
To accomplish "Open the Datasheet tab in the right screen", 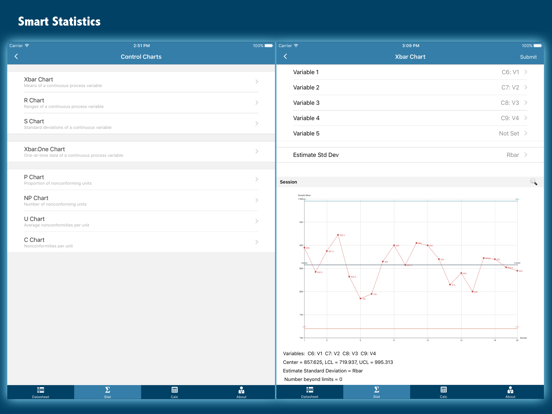I will tap(309, 392).
